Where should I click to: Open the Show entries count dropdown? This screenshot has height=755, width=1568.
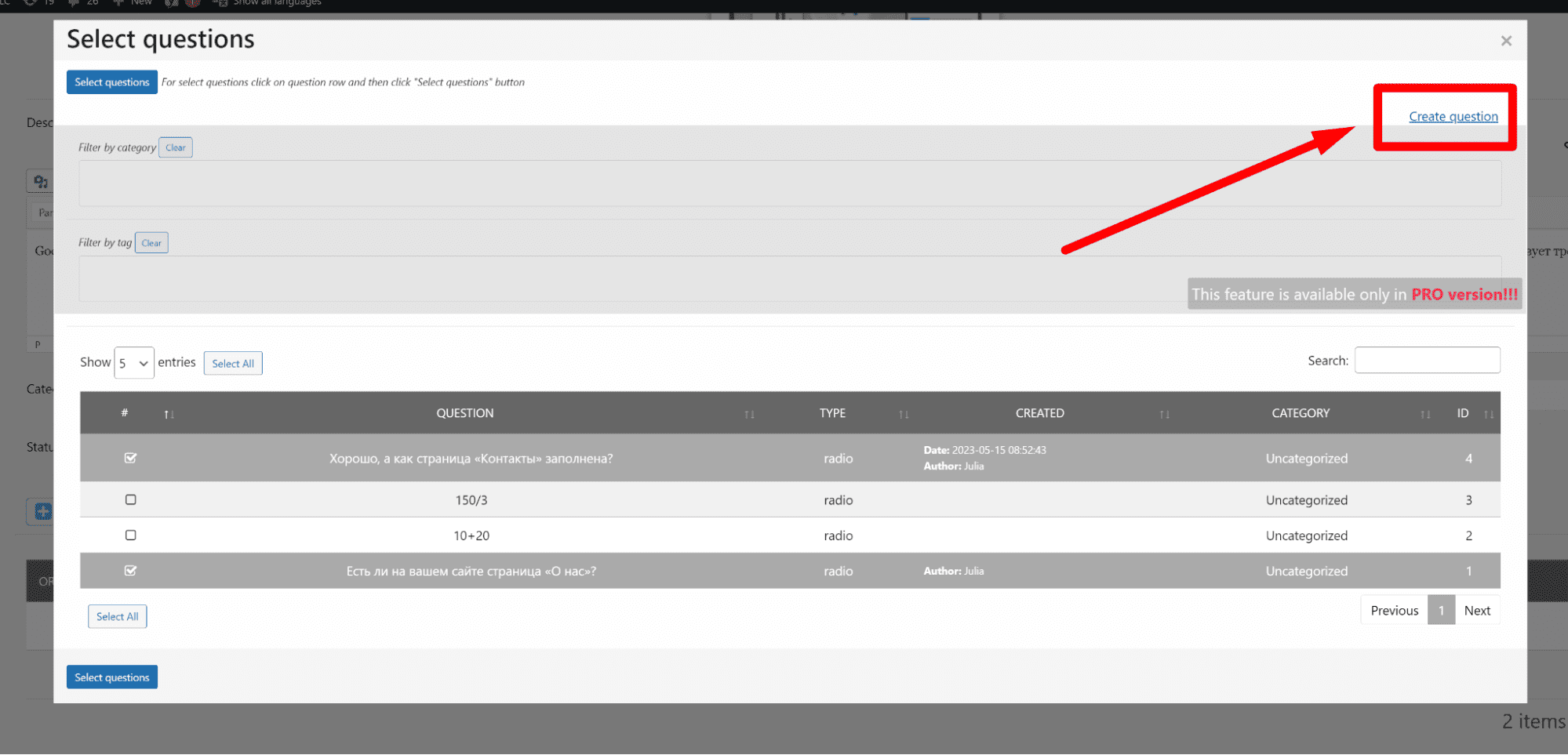134,363
